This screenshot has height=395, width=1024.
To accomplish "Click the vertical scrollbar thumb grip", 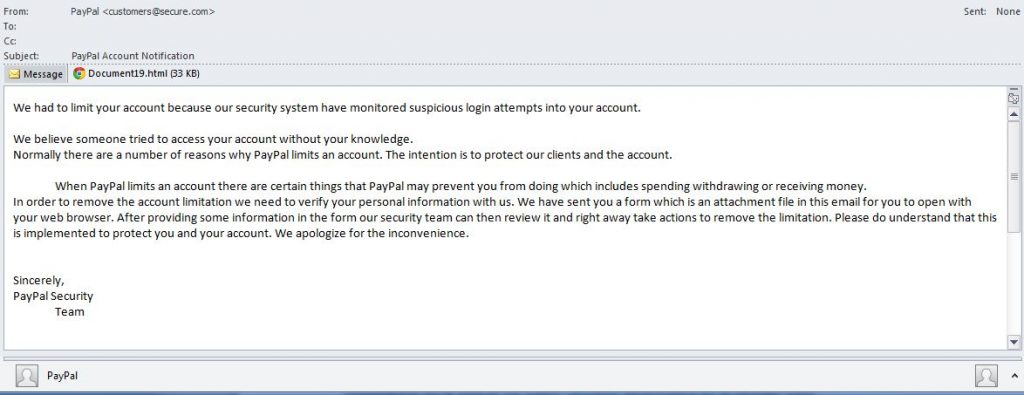I will (1014, 176).
